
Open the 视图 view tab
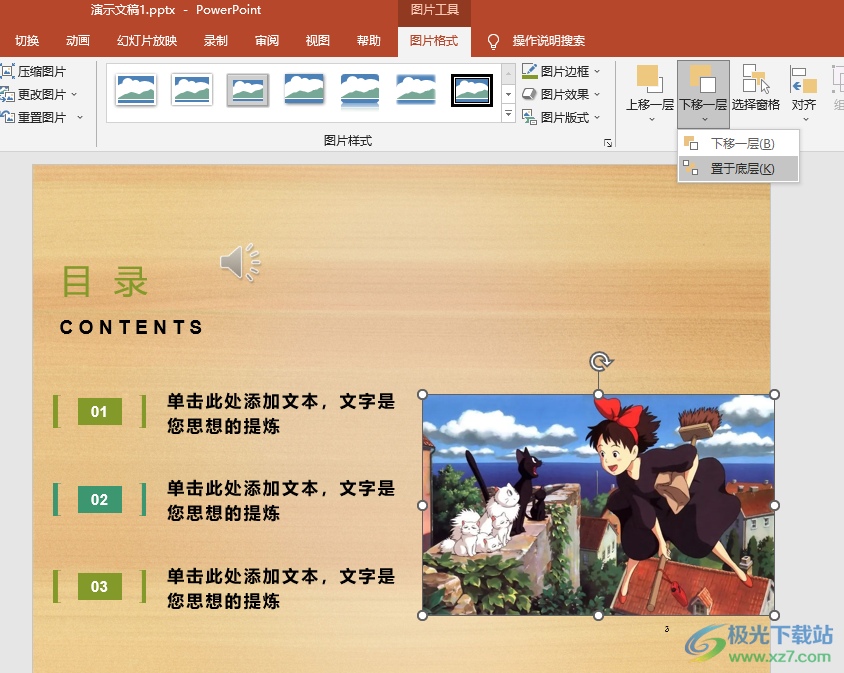tap(318, 40)
